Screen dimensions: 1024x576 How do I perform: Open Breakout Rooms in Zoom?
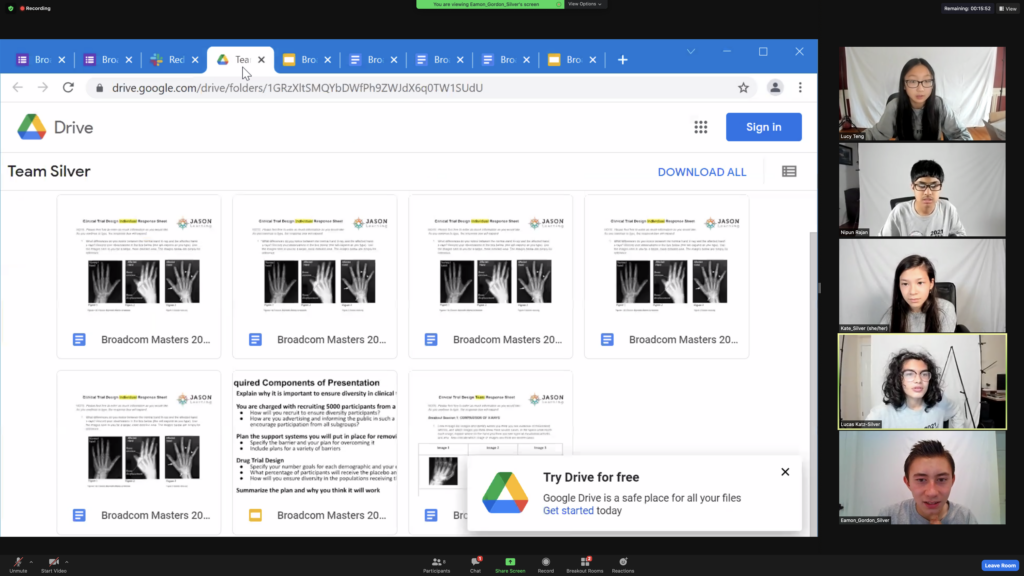coord(584,566)
